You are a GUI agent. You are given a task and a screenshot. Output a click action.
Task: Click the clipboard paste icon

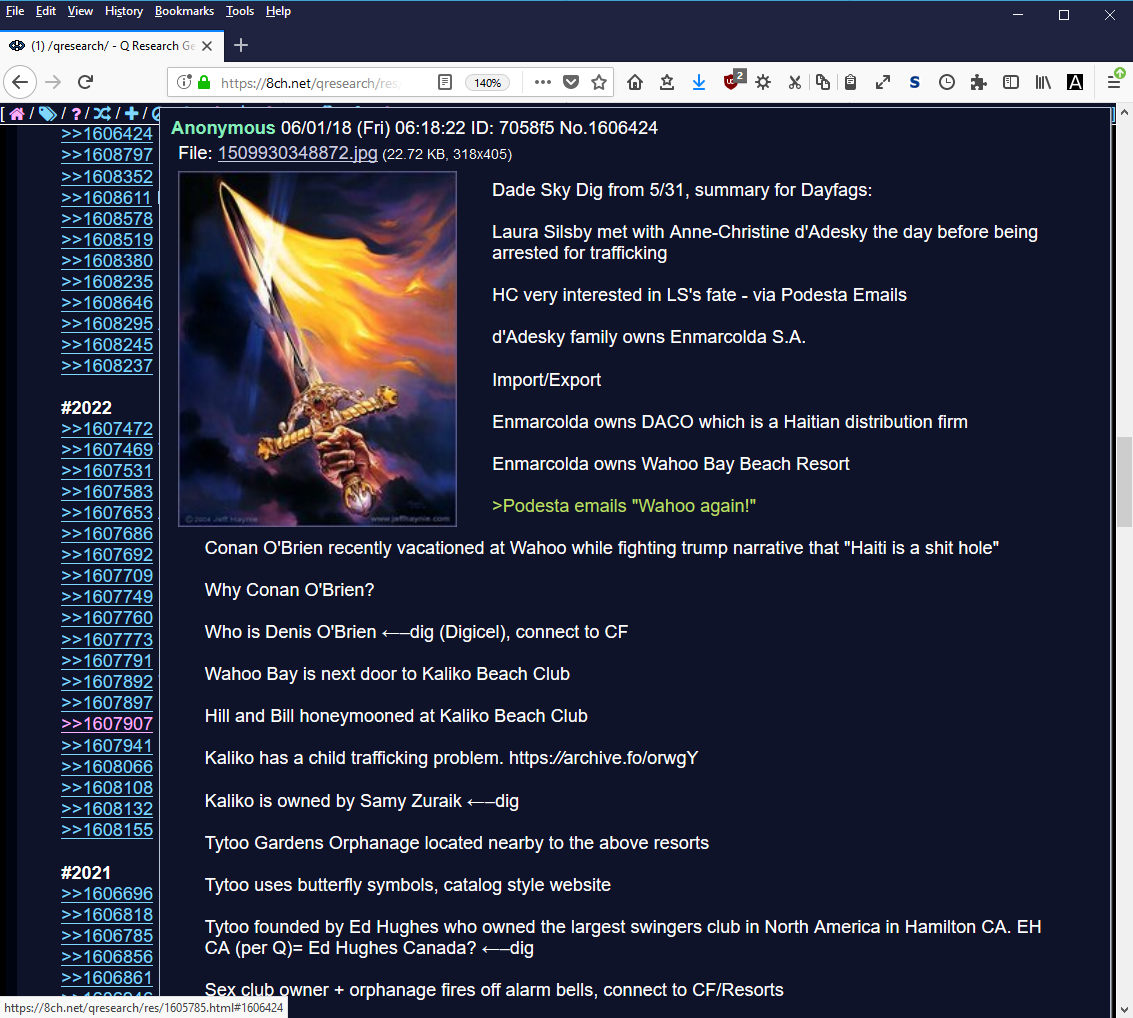[x=850, y=82]
